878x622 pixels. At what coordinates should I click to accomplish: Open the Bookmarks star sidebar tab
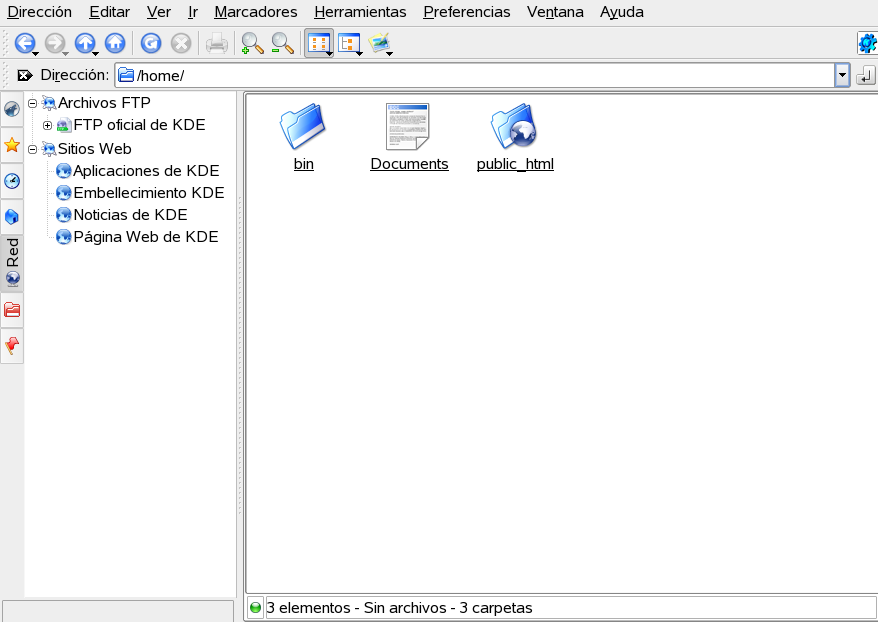point(12,145)
